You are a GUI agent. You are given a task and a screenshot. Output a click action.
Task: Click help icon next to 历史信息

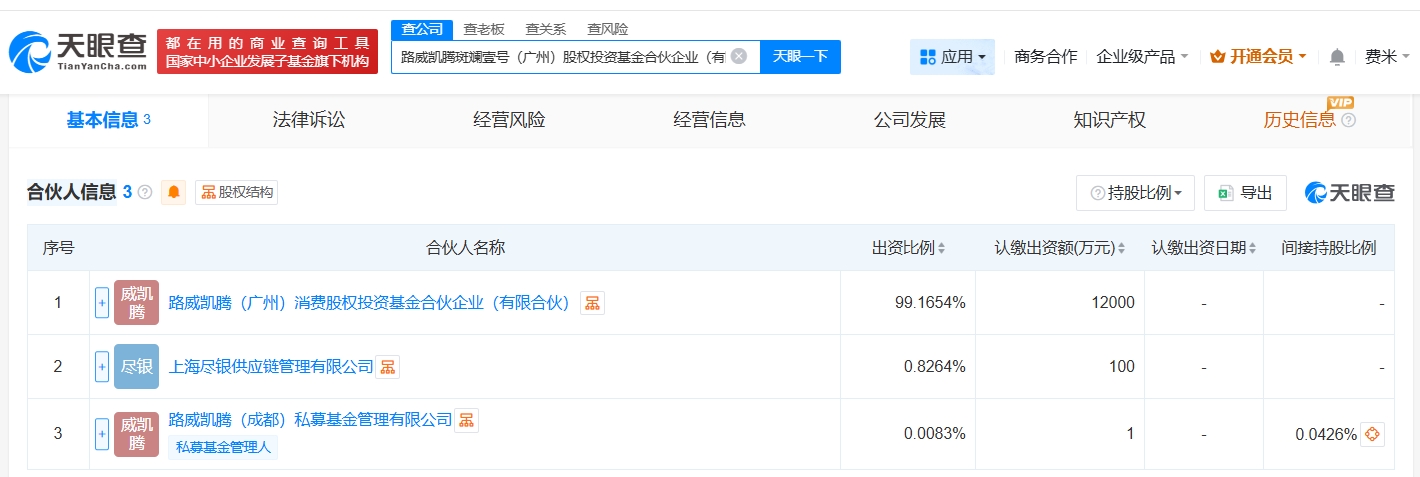click(x=1349, y=121)
